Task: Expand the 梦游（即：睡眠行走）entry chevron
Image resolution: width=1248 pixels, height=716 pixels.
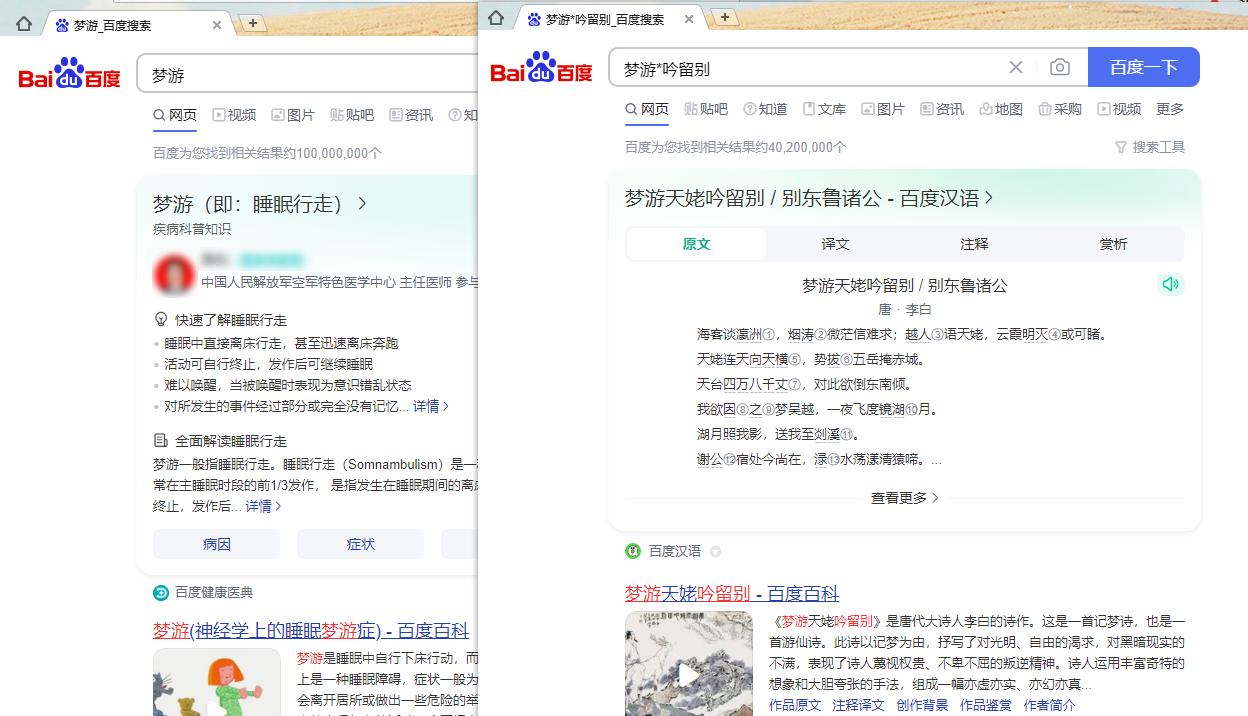Action: (363, 202)
